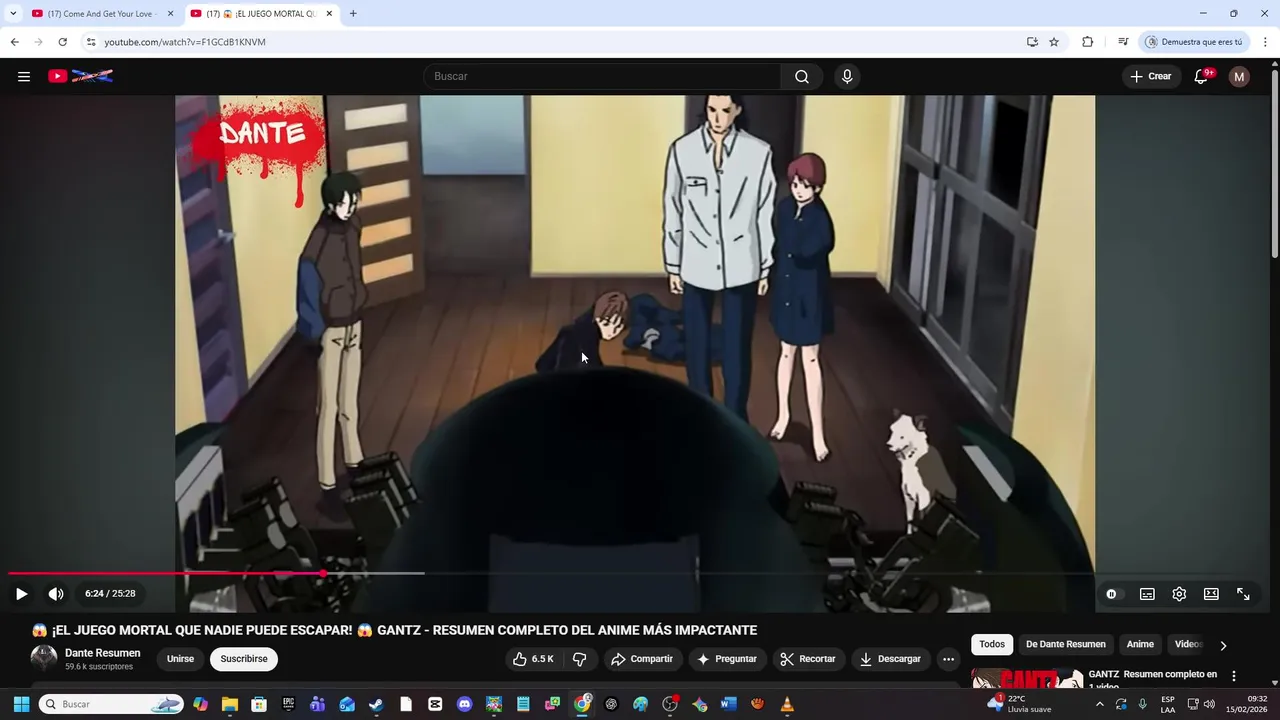Screen dimensions: 1280x720
Task: Click the Recortar clip button
Action: pos(808,659)
